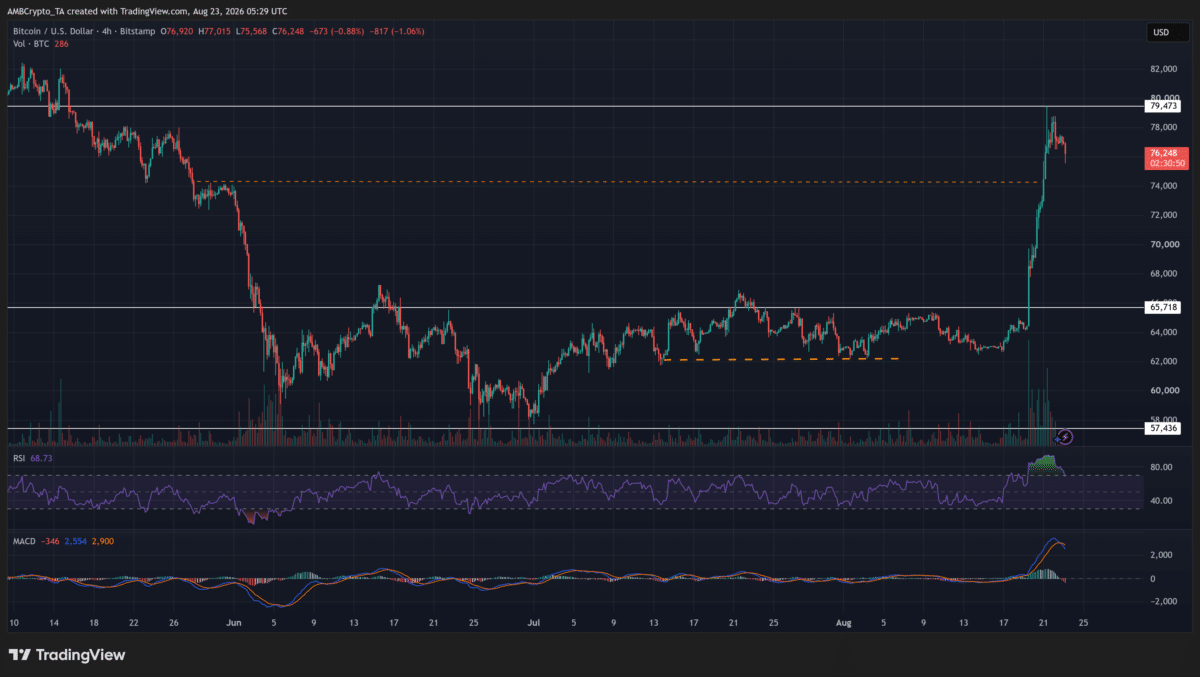The height and width of the screenshot is (677, 1200).
Task: Click the 78,000 price axis label
Action: pyautogui.click(x=1162, y=128)
